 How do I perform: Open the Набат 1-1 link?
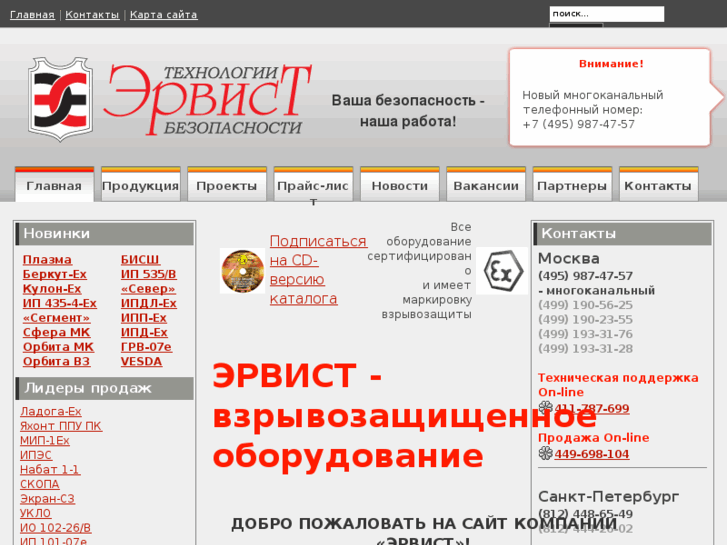(50, 469)
